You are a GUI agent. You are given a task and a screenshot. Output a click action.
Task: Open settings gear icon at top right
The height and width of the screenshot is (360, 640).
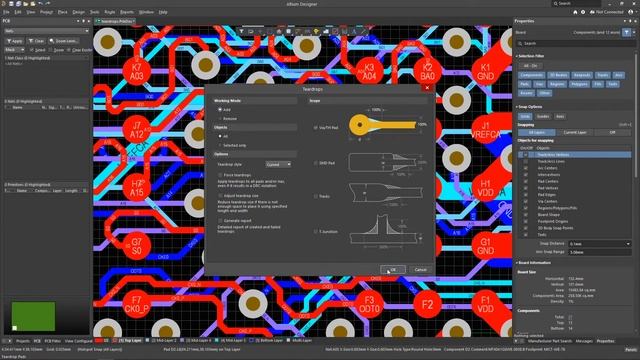[583, 12]
